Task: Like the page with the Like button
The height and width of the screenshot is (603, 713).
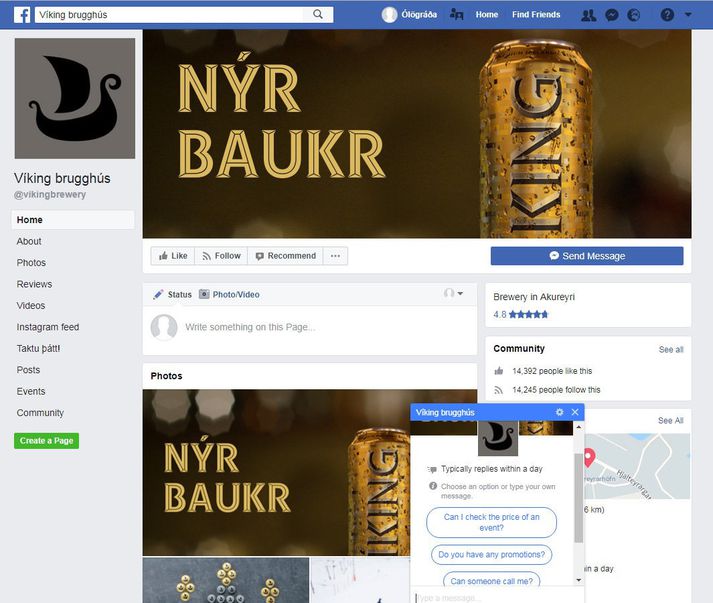Action: pos(173,256)
